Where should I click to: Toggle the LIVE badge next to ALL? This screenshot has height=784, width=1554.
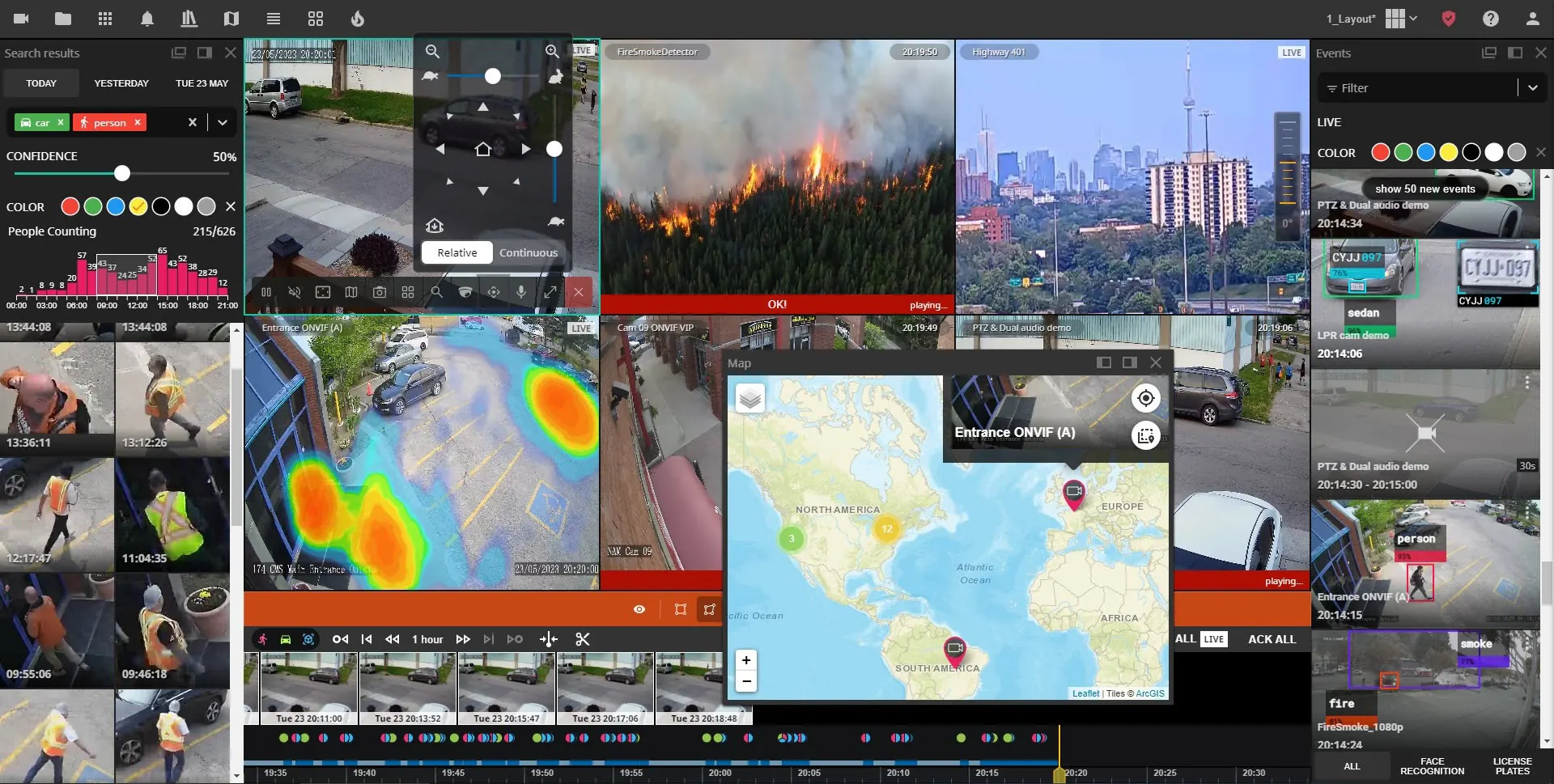(1213, 639)
